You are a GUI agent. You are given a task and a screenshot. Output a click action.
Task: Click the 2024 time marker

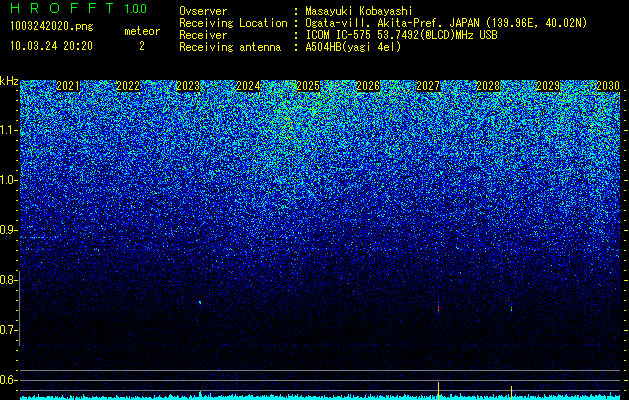point(248,86)
